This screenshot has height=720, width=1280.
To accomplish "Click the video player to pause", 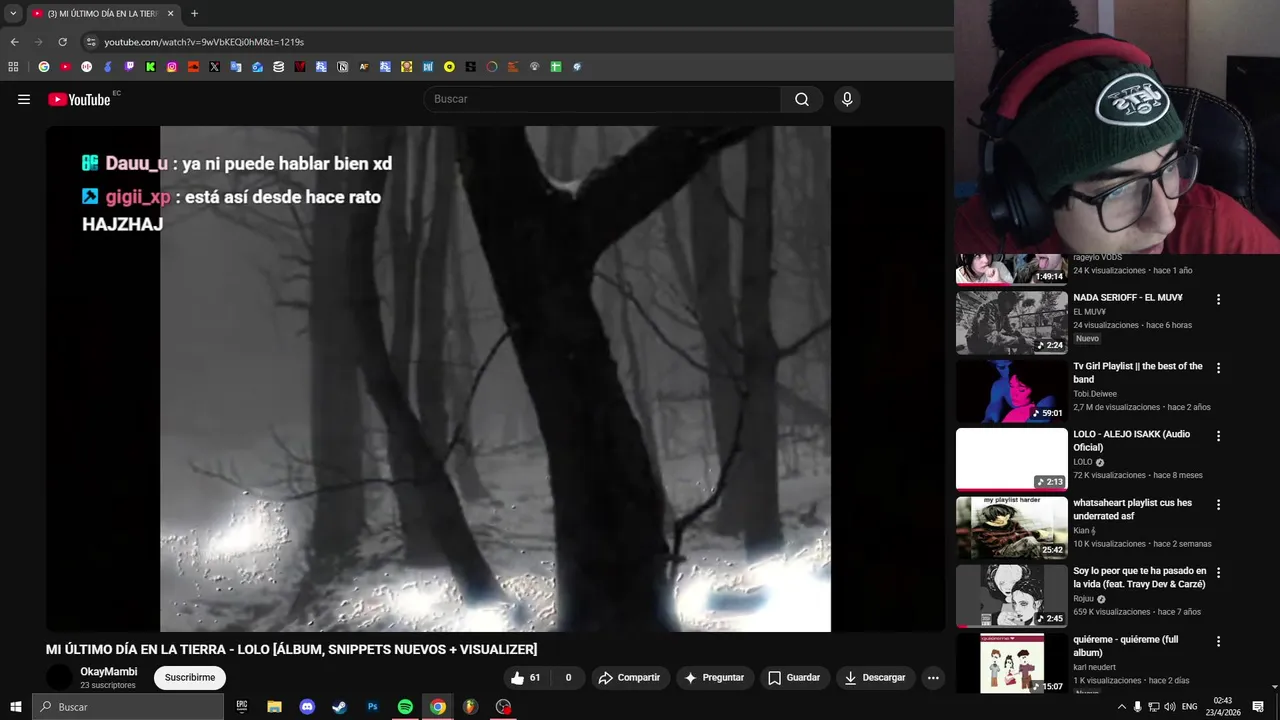I will 495,379.
